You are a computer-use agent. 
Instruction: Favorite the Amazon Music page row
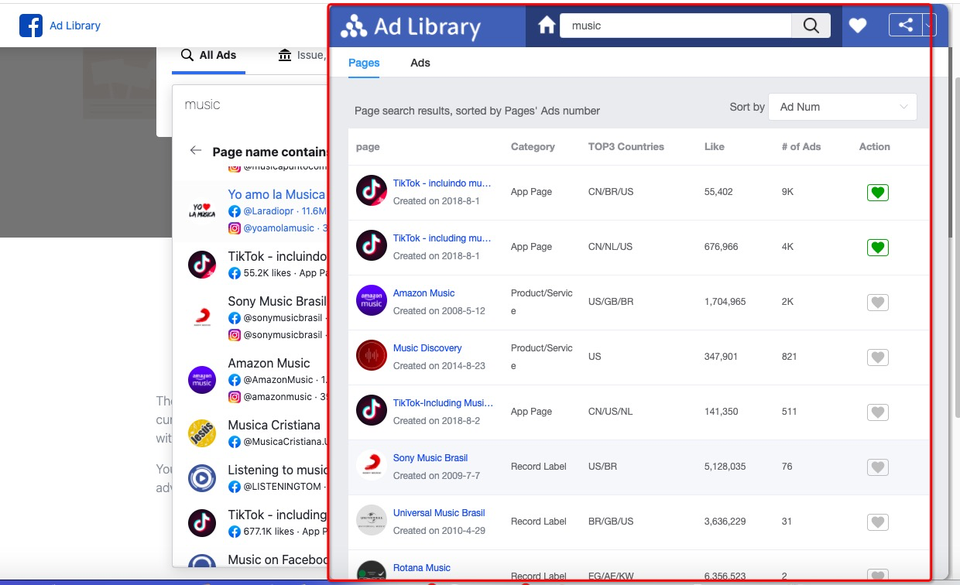tap(877, 302)
